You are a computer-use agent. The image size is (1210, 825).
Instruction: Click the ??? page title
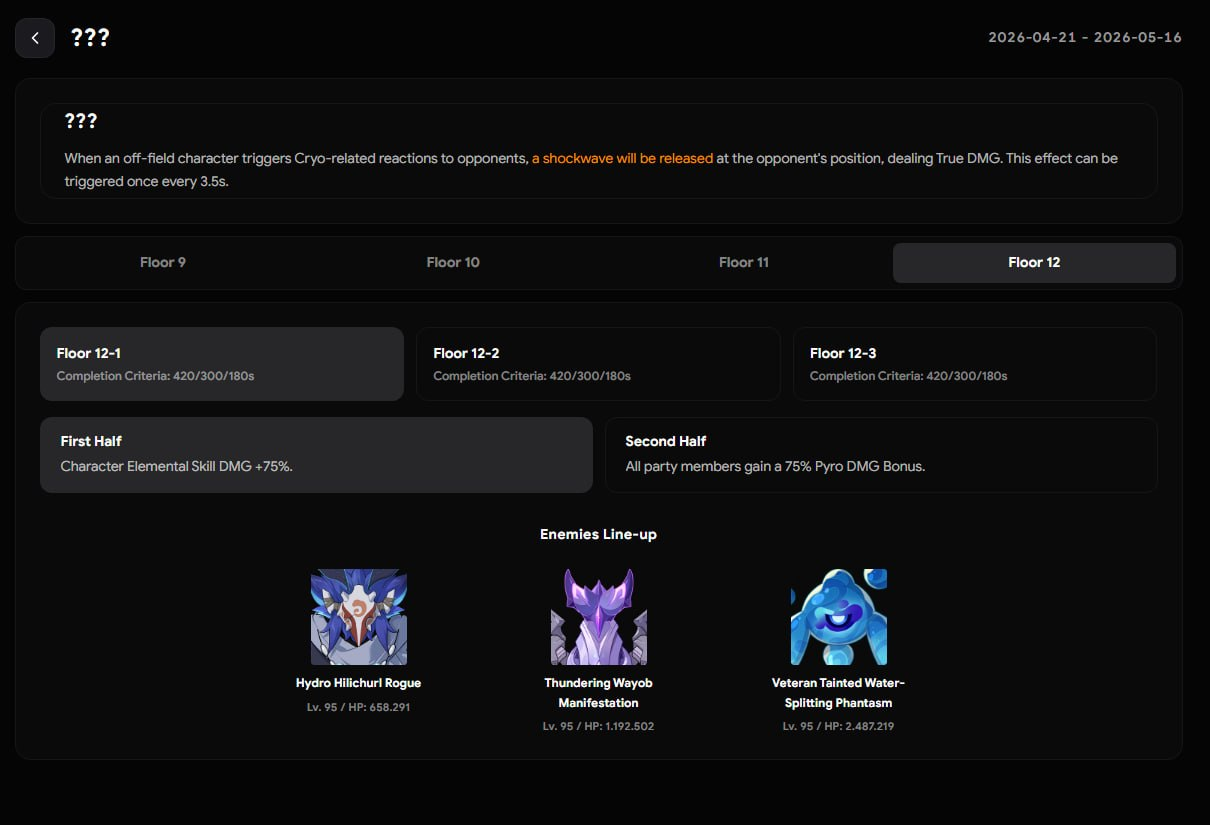90,38
